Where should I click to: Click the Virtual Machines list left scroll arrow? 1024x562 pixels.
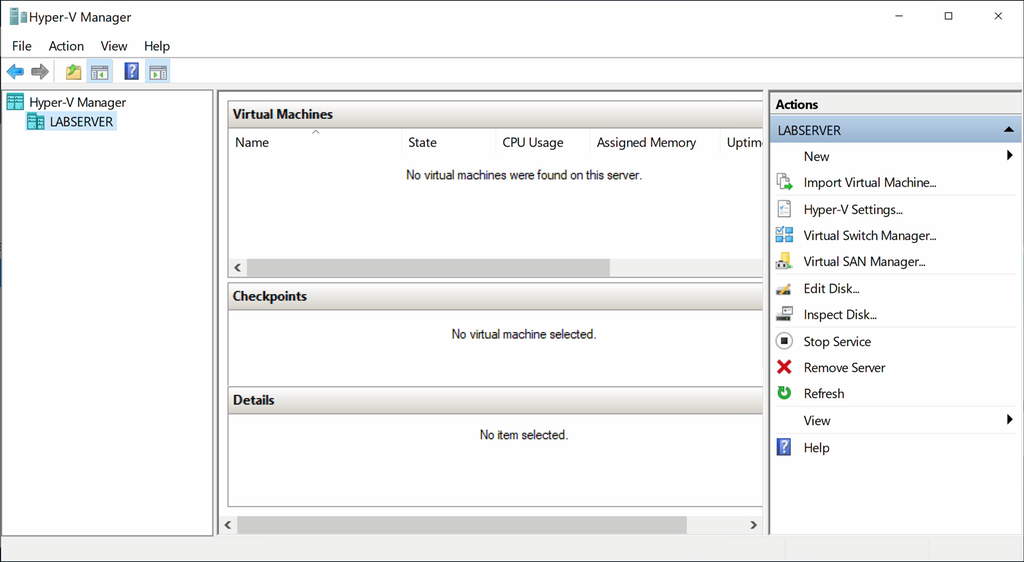point(238,267)
